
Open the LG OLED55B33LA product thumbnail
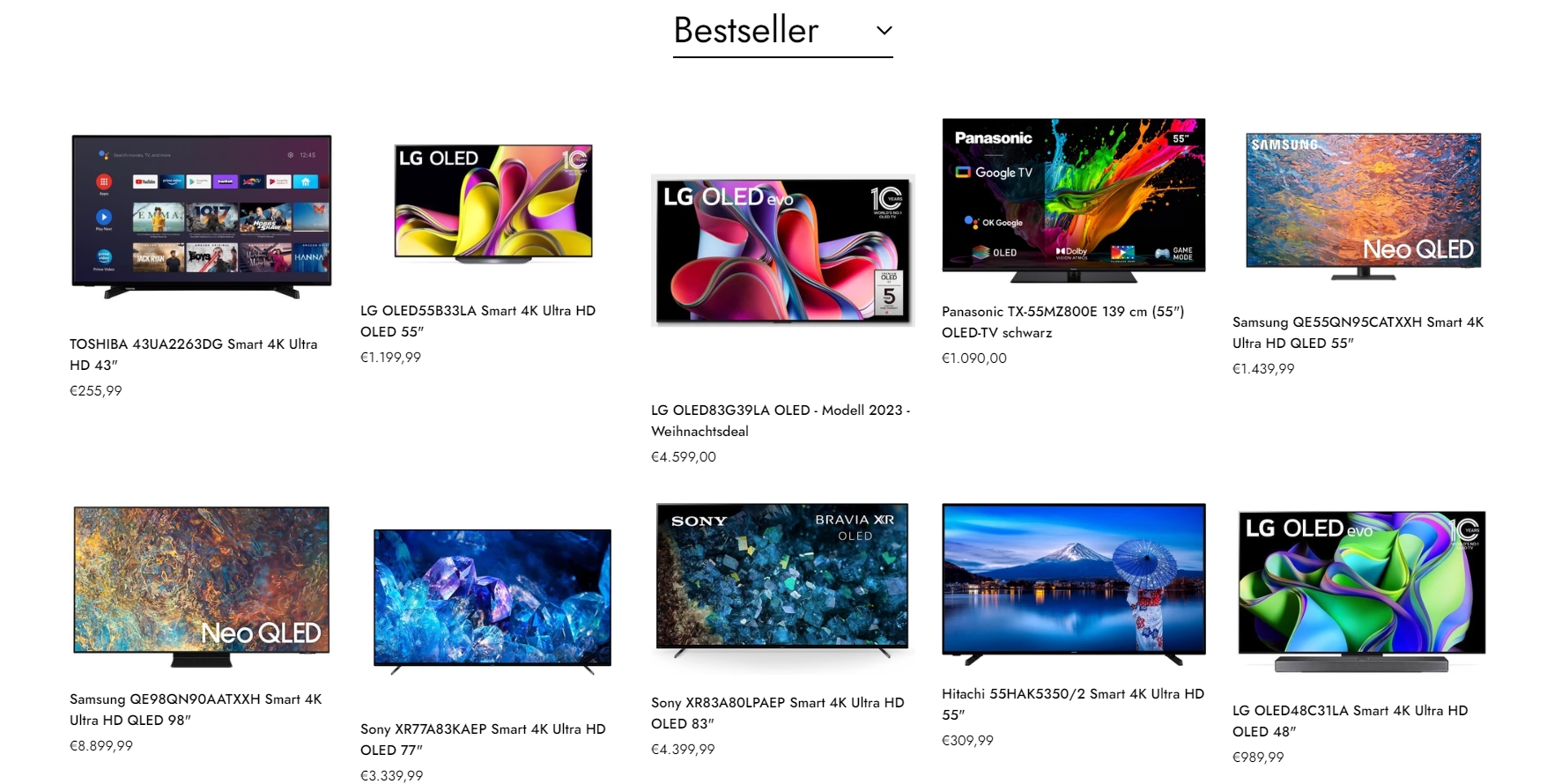coord(493,203)
